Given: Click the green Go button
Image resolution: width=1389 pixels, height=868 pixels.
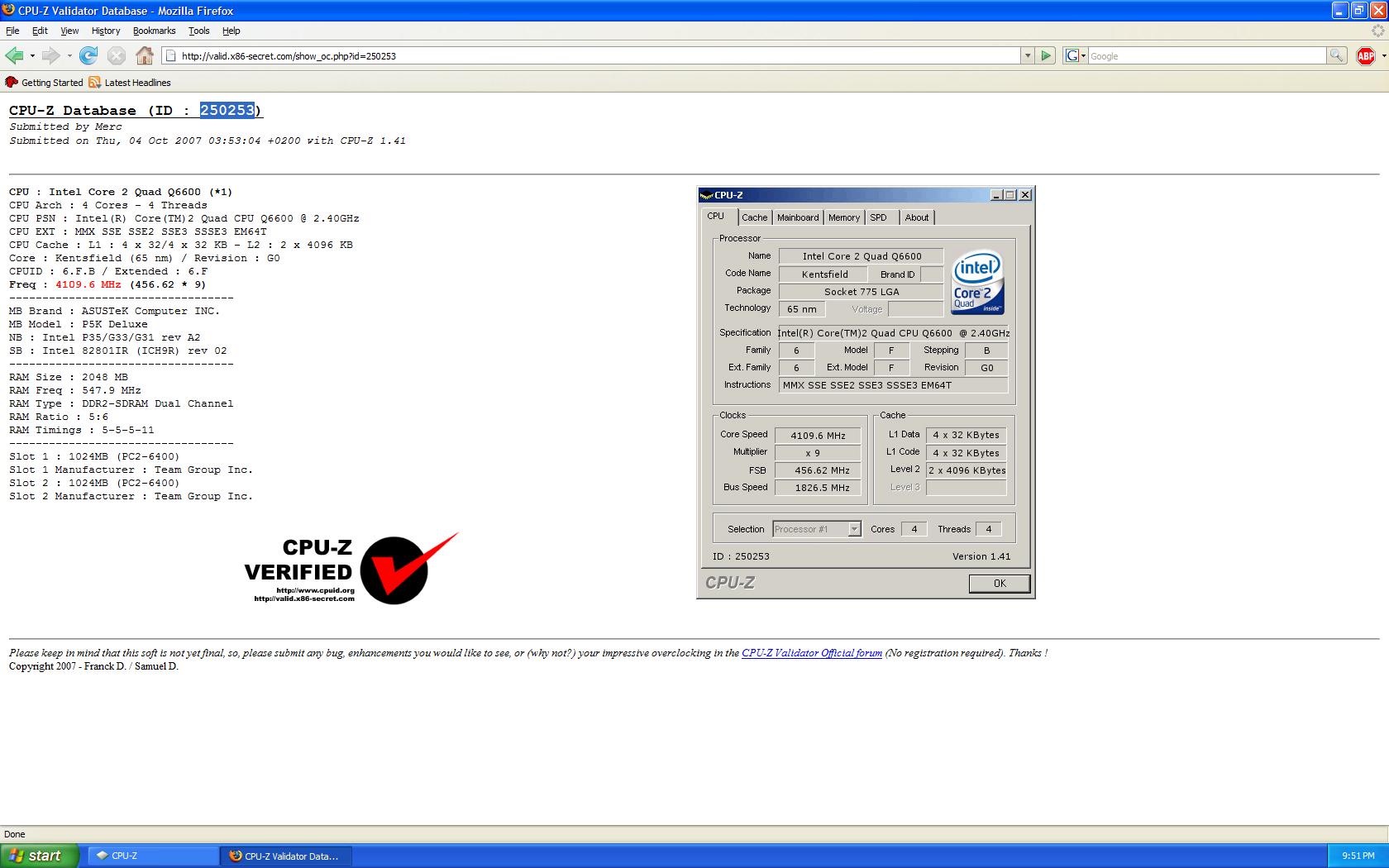Looking at the screenshot, I should tap(1046, 55).
